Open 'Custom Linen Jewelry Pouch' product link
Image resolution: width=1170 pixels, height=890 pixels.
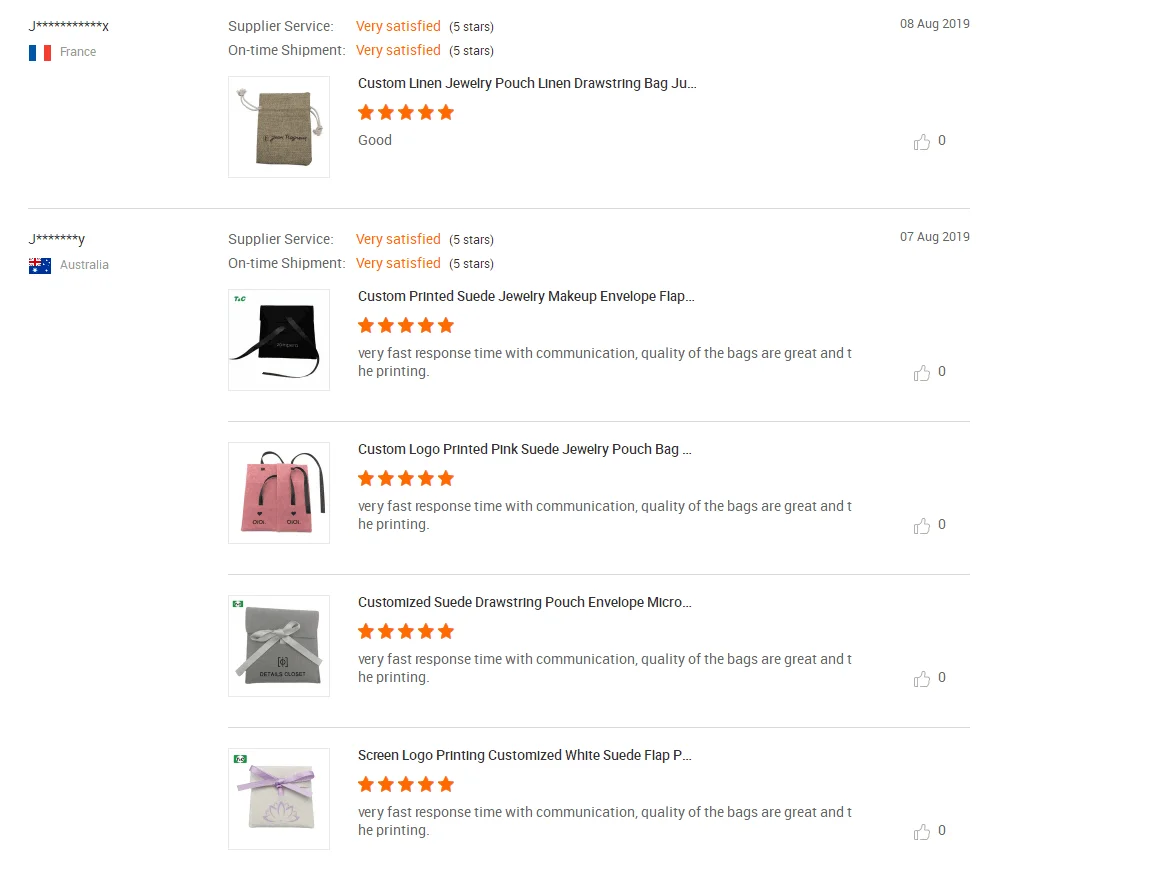pos(527,84)
